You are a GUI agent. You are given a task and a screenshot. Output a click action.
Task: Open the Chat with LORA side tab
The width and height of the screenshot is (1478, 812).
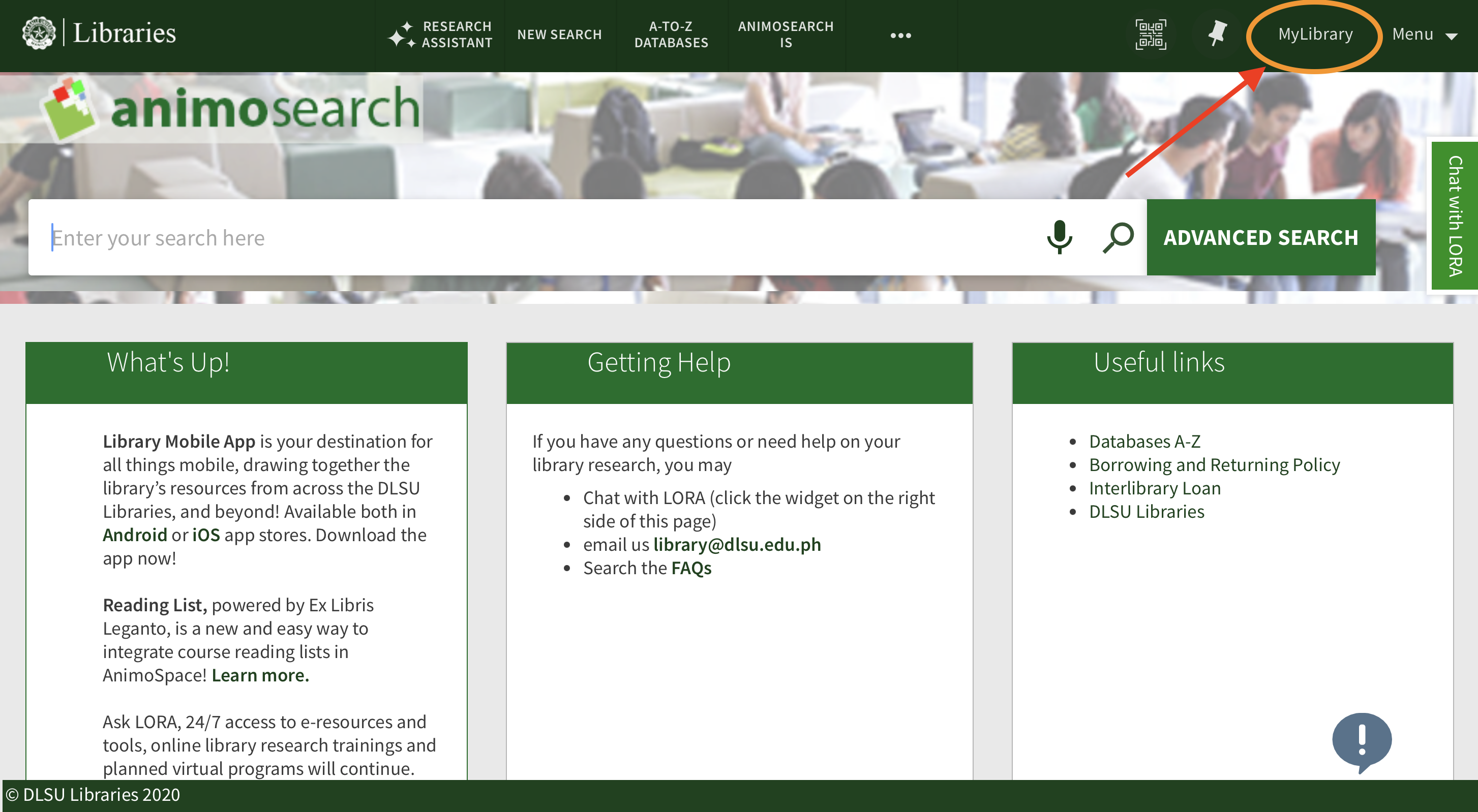point(1454,215)
